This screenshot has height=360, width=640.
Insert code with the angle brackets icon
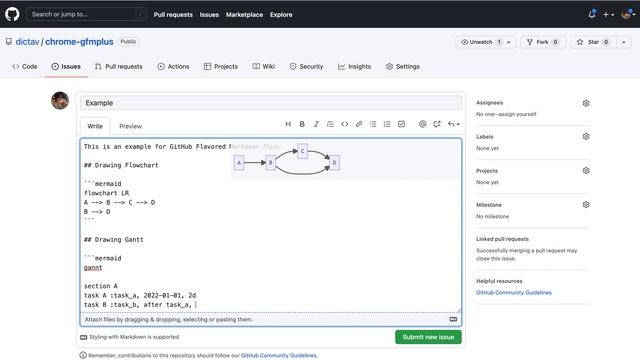click(344, 124)
